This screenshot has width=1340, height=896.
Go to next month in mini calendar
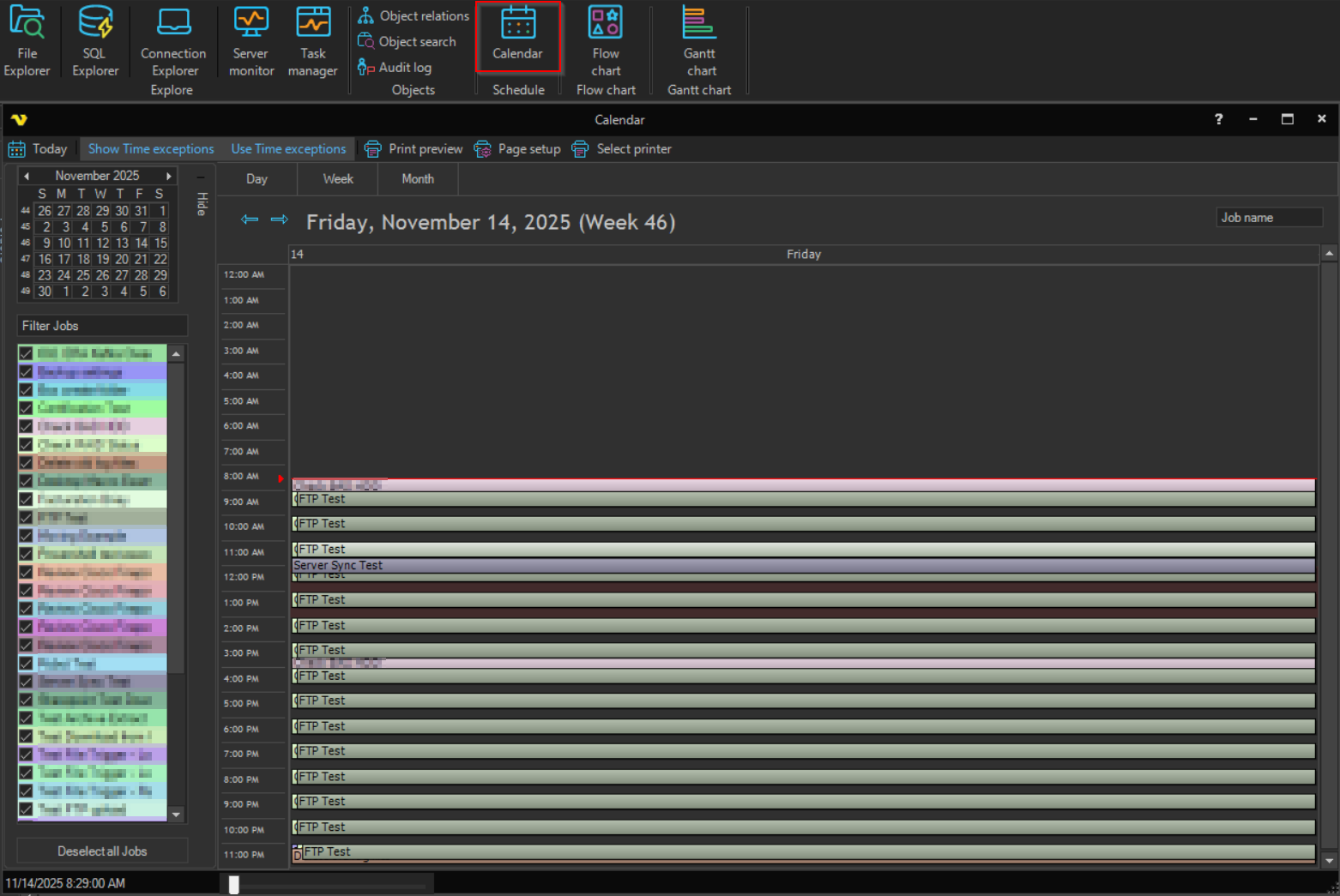tap(169, 176)
